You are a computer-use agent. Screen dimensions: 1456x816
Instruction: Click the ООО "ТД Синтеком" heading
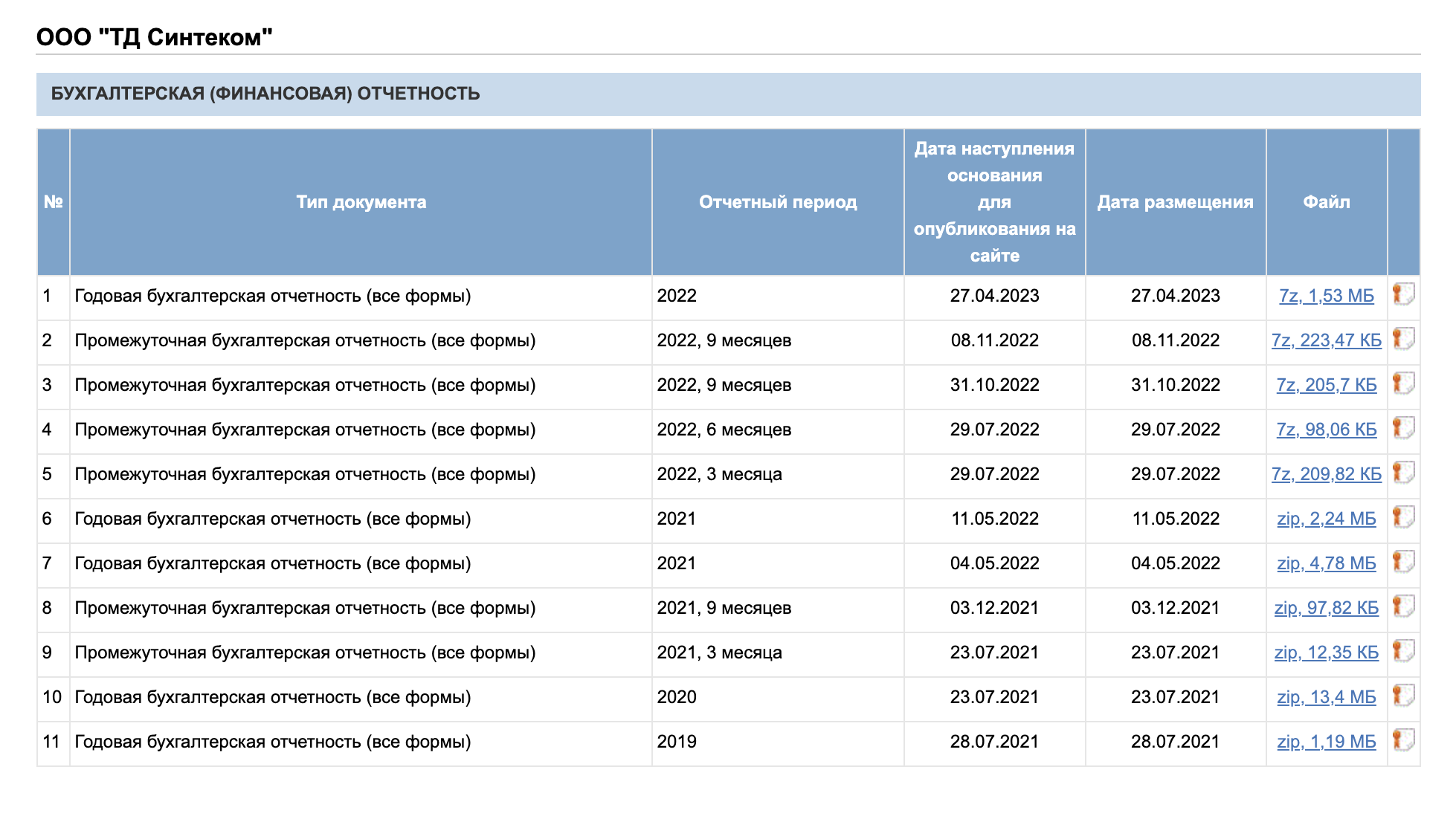pos(155,37)
